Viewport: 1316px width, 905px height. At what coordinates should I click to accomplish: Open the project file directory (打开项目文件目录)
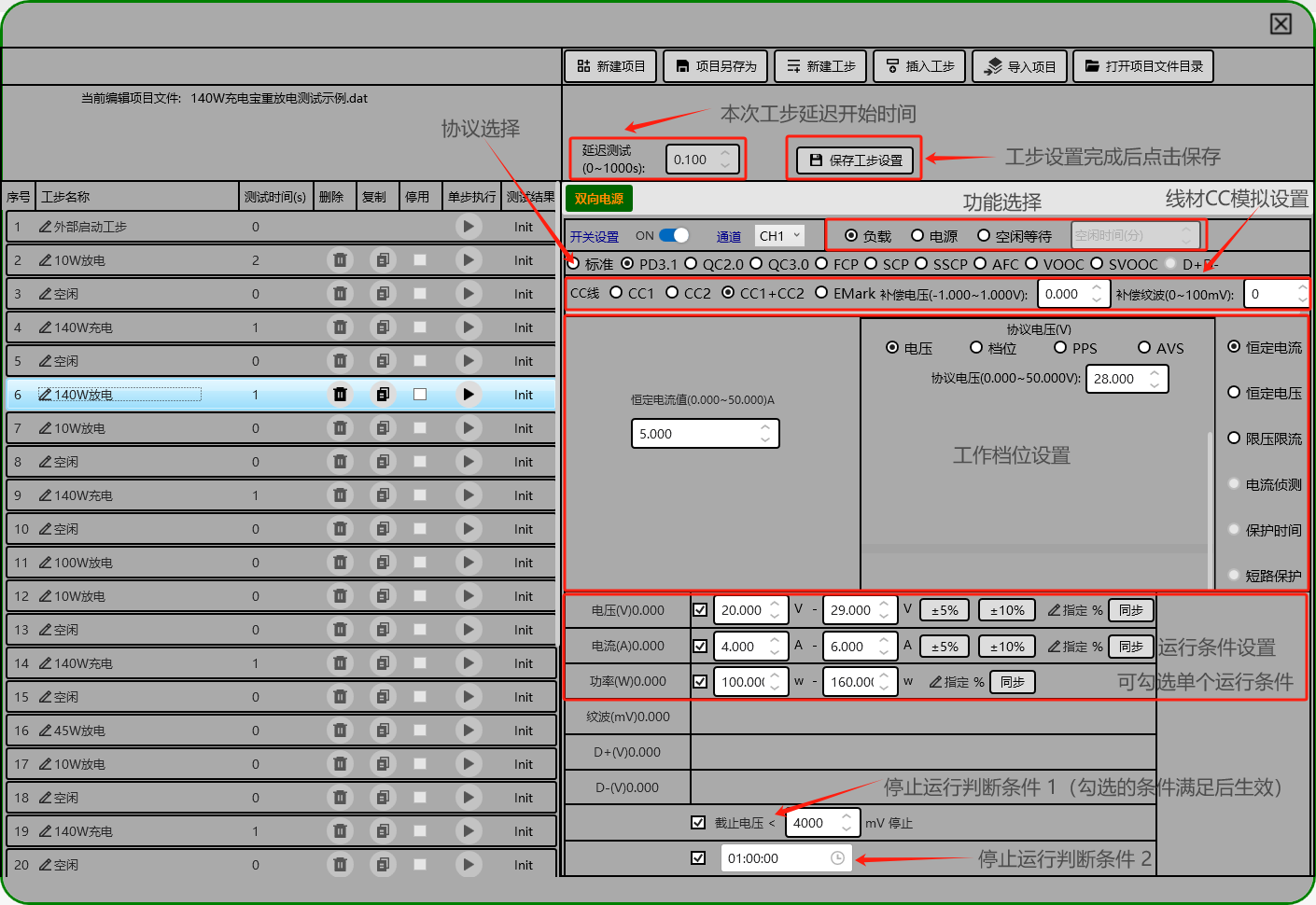coord(1143,66)
